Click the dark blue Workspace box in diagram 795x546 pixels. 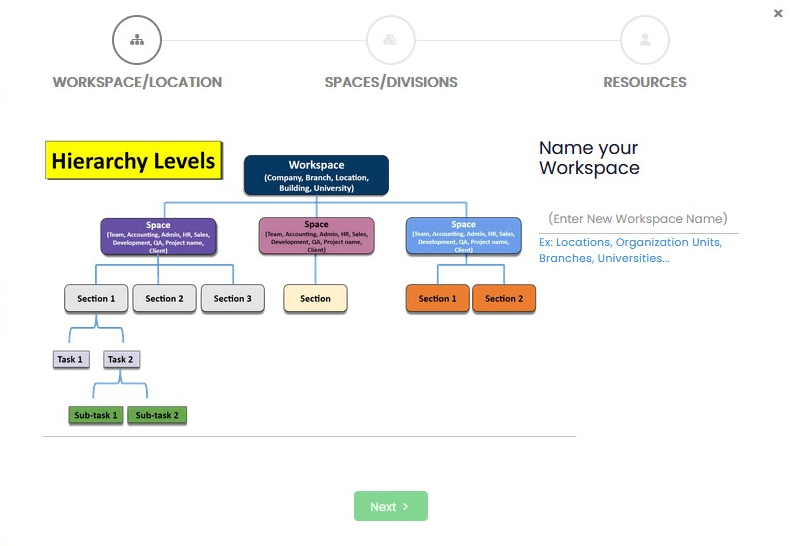pyautogui.click(x=316, y=175)
